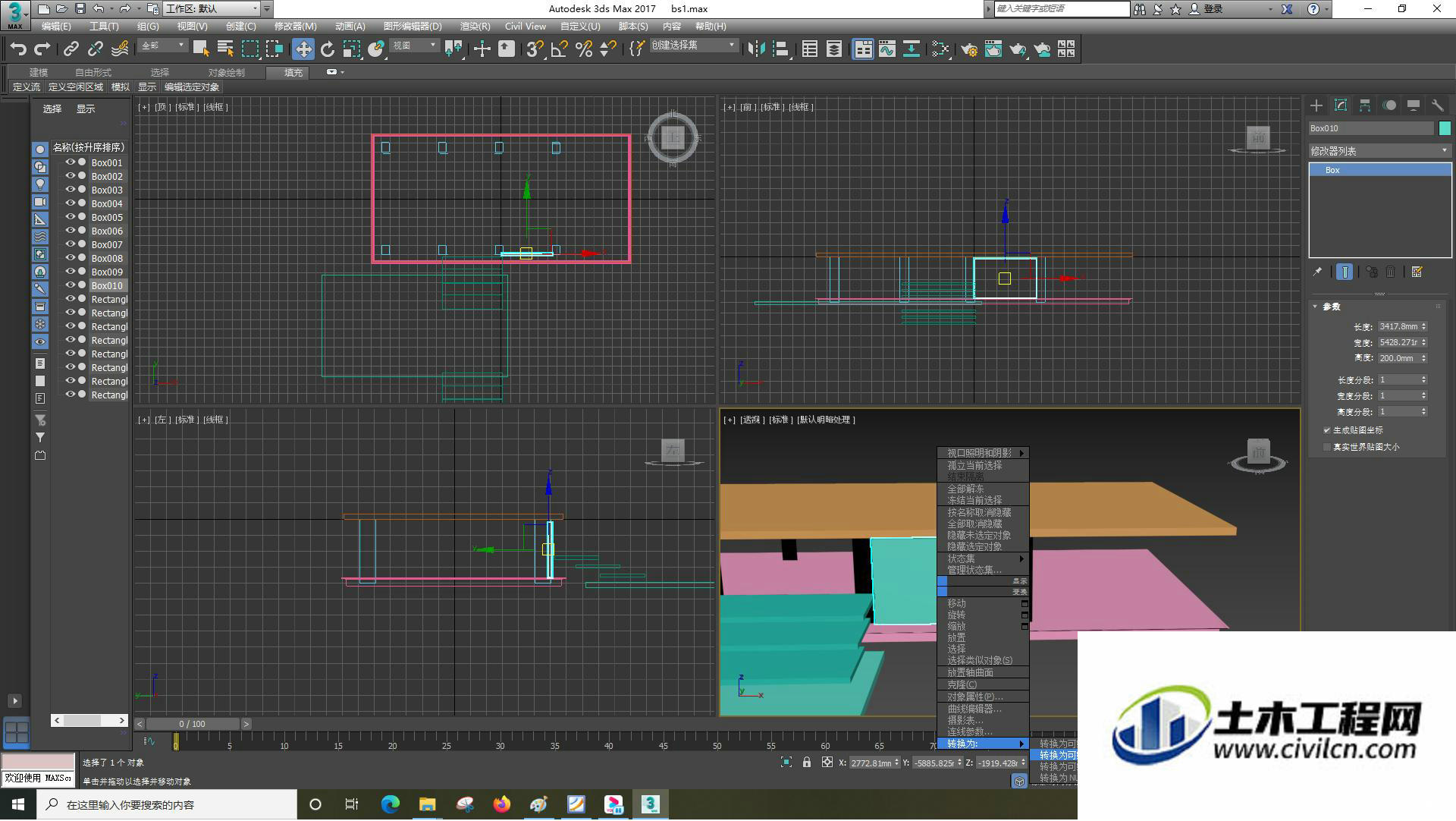Click the scene explorer horizontal scrollbar

point(89,720)
